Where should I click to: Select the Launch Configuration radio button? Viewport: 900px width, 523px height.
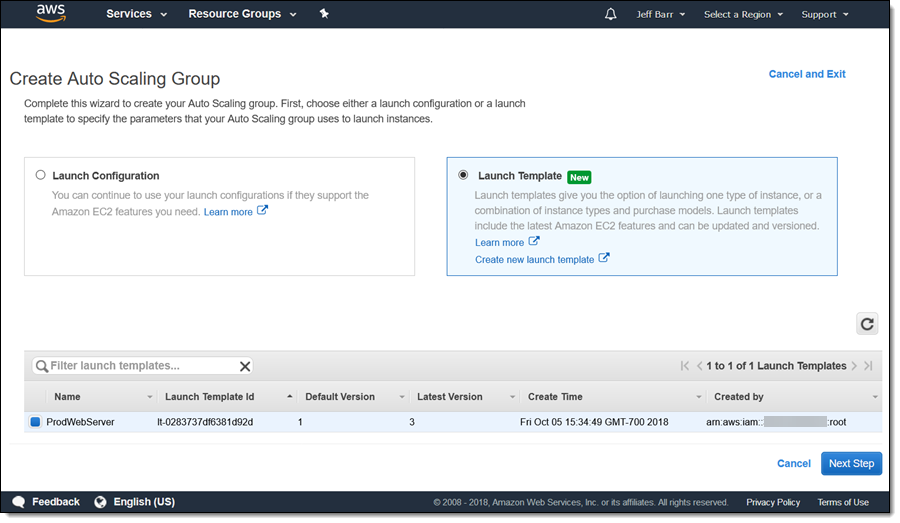click(x=40, y=175)
